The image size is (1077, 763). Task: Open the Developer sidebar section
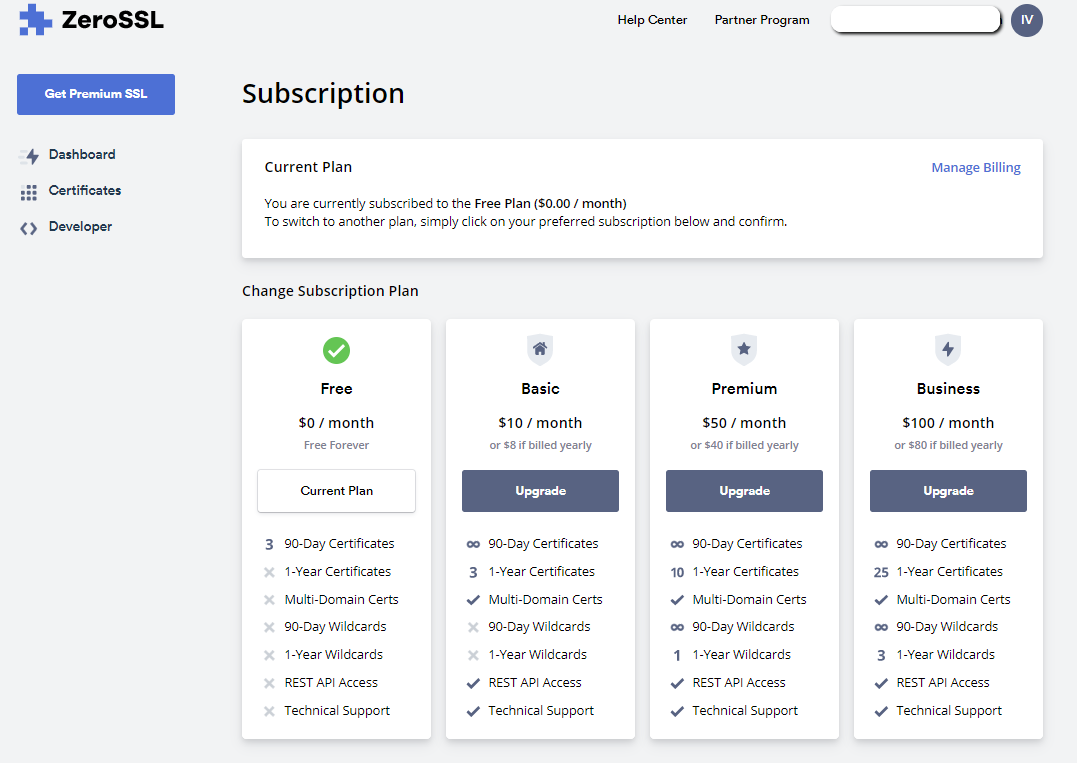click(80, 227)
